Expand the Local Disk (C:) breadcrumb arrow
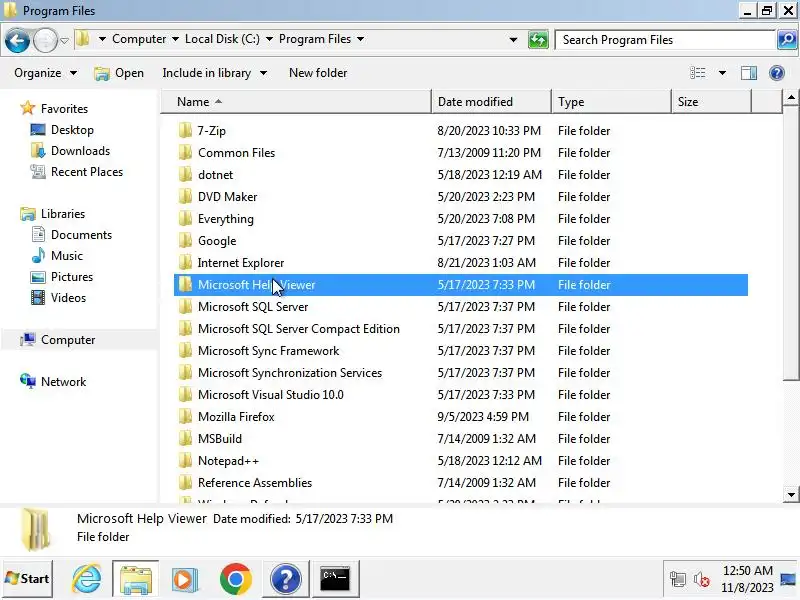 tap(269, 39)
